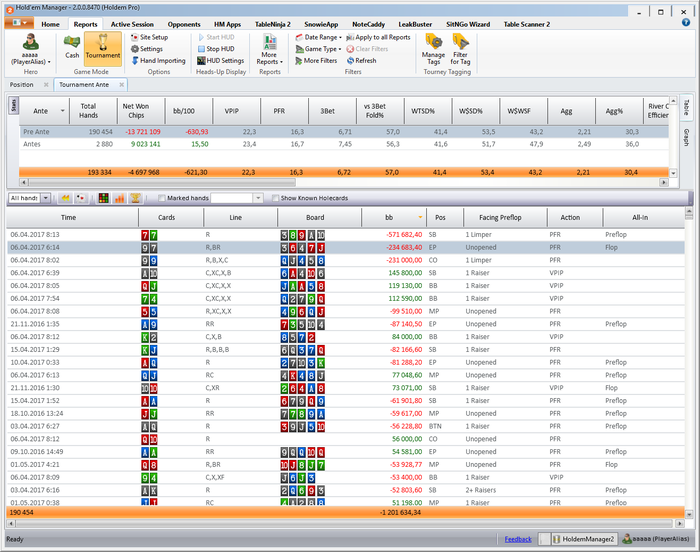The height and width of the screenshot is (552, 700).
Task: Open the Active Session tab
Action: [132, 24]
